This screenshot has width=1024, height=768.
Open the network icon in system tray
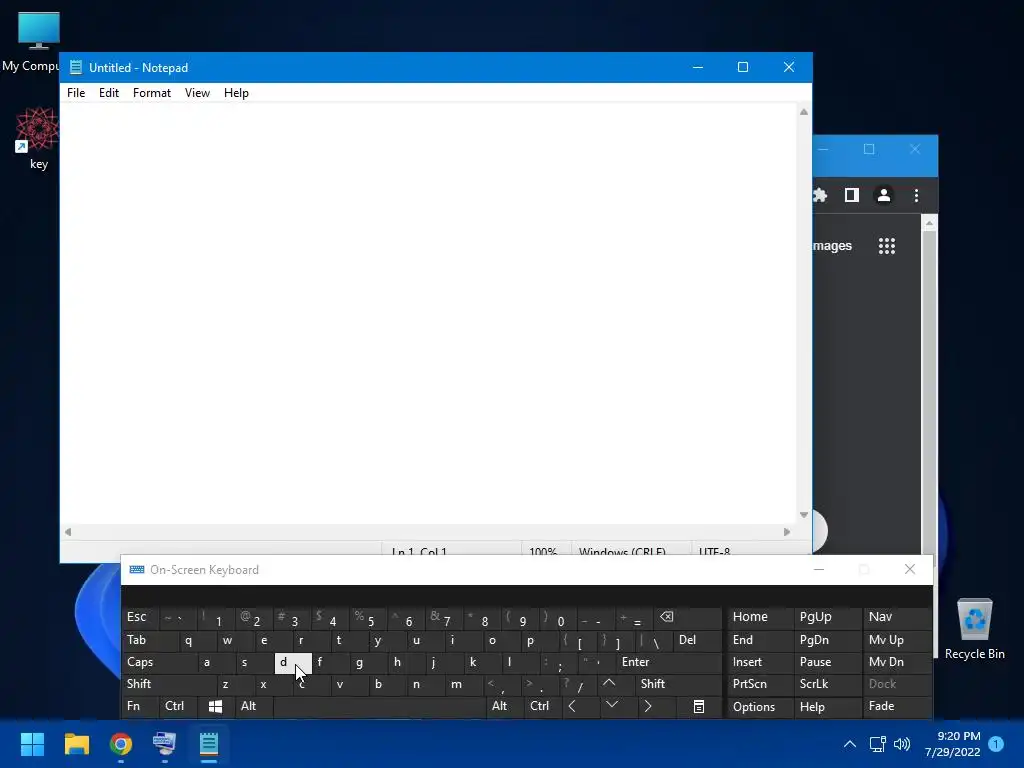click(x=877, y=744)
